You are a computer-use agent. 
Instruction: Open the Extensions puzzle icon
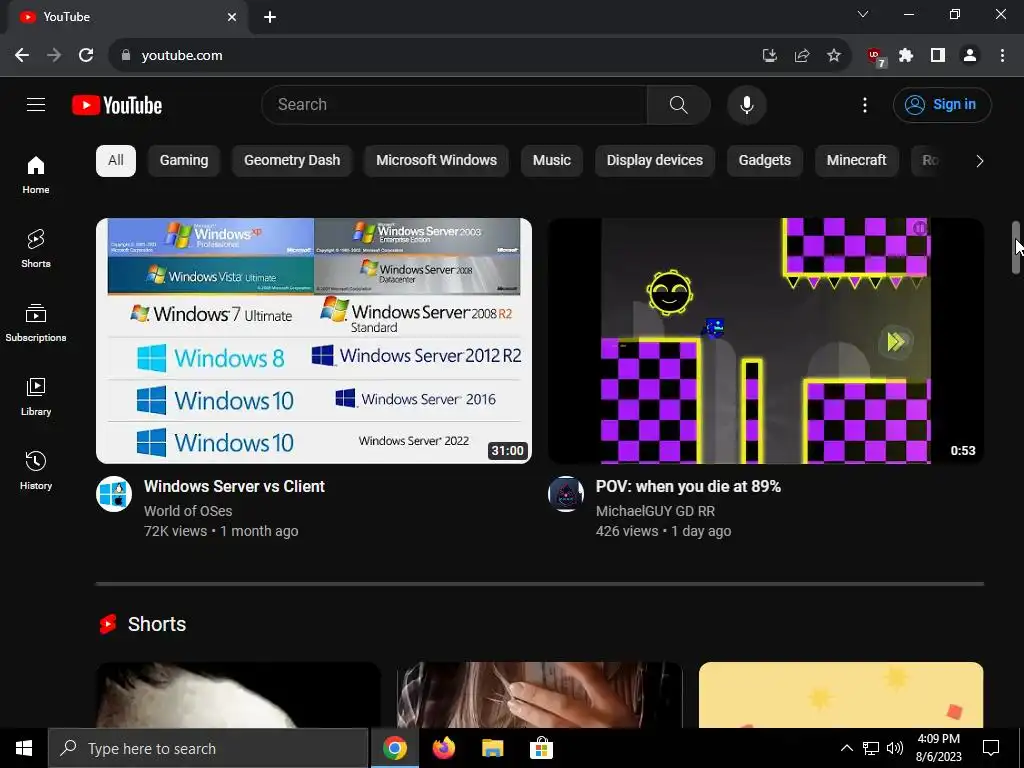coord(906,56)
